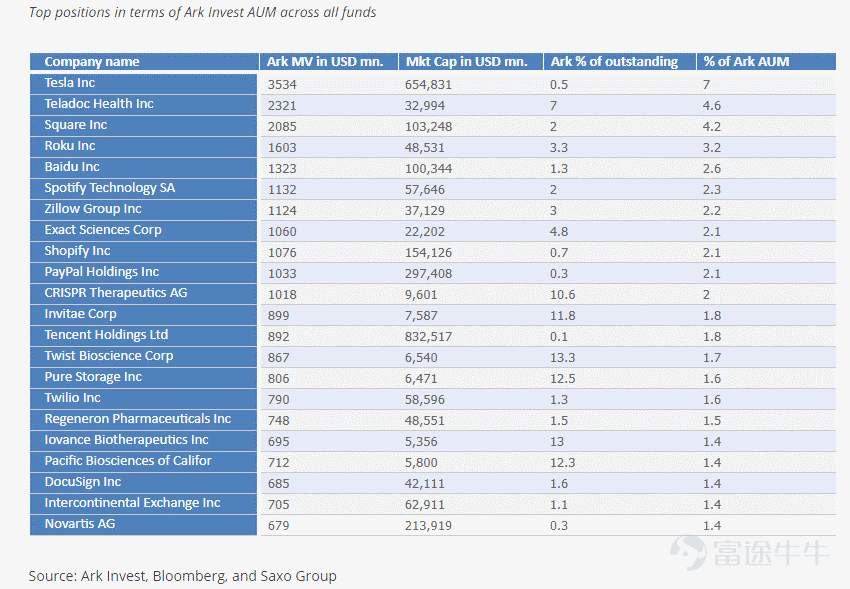
Task: Click Tencent's market cap 832,517
Action: pyautogui.click(x=428, y=337)
